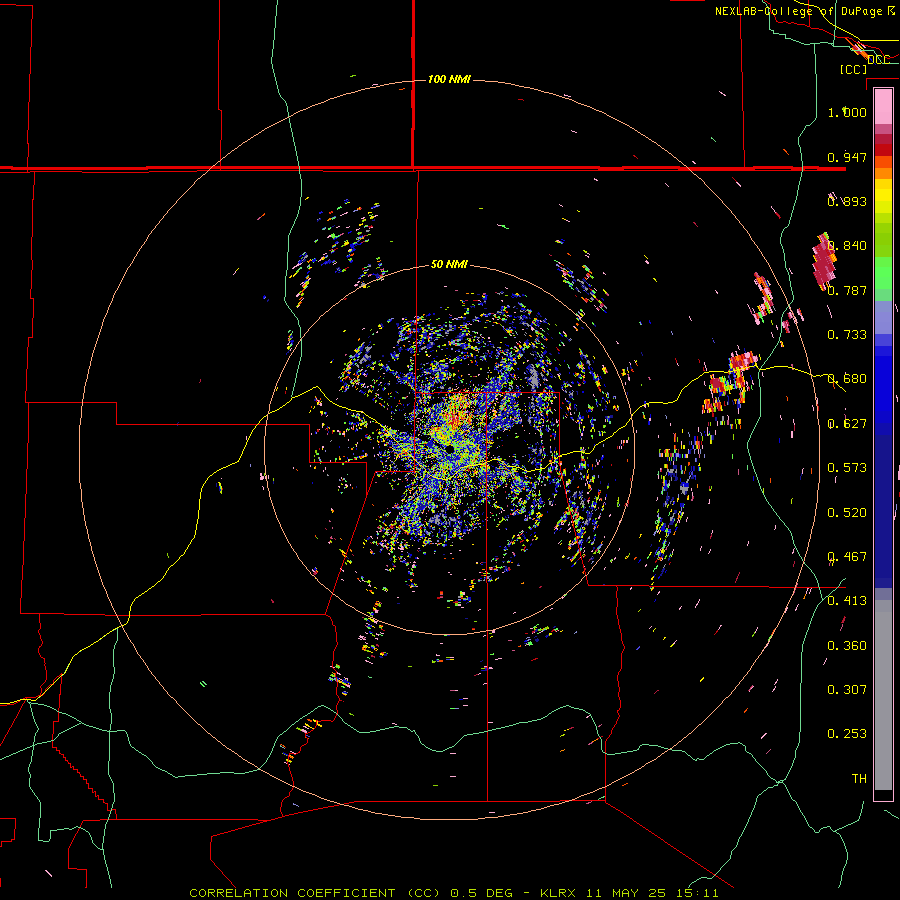Image resolution: width=900 pixels, height=900 pixels.
Task: Click the 0.787 scale value
Action: point(847,290)
